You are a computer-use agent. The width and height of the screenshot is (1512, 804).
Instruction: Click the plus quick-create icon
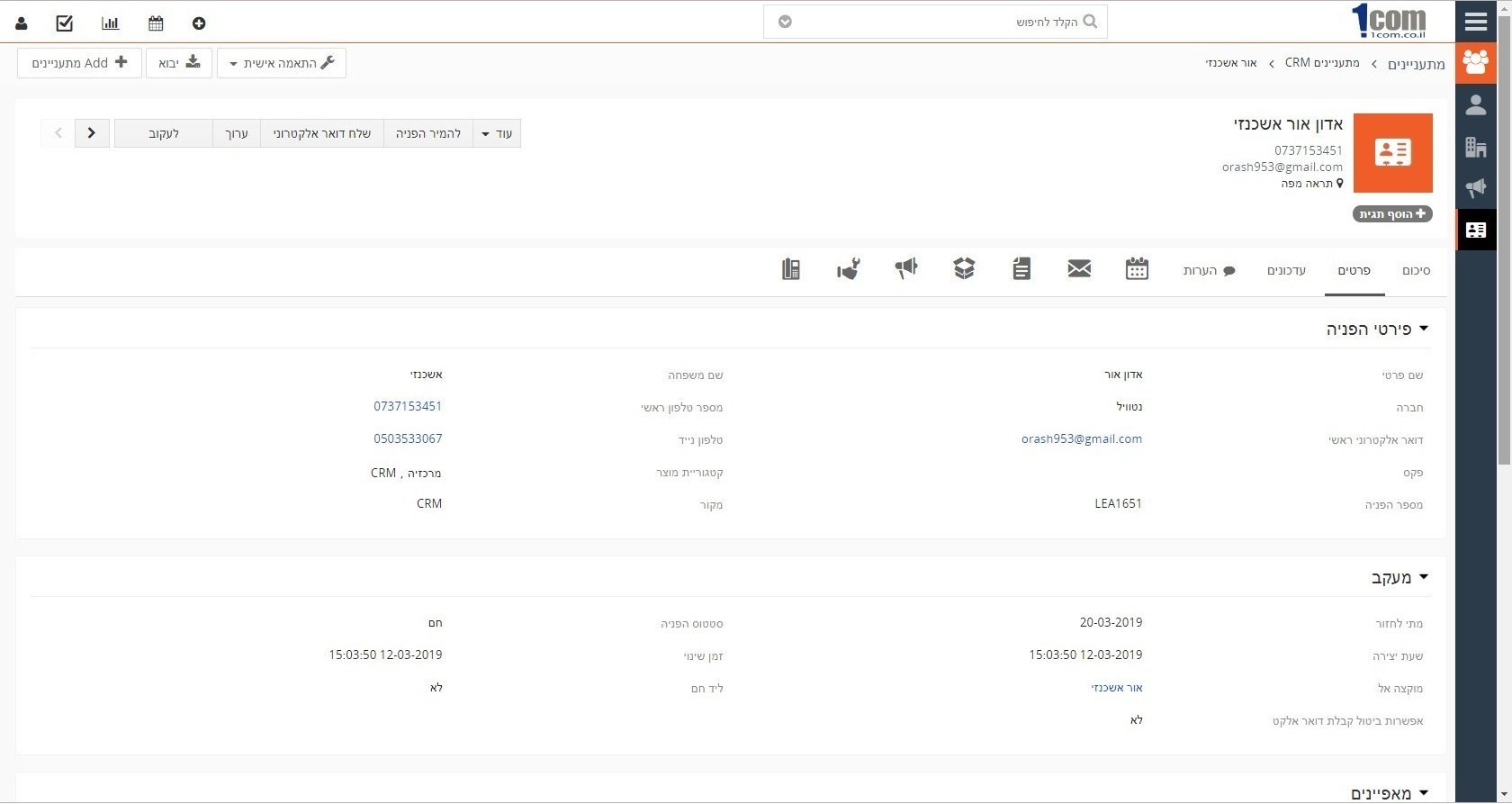coord(199,23)
